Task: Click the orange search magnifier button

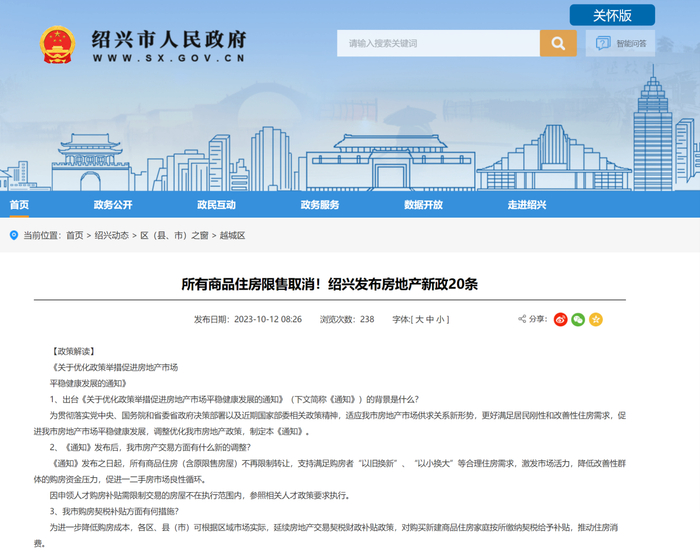Action: point(558,43)
